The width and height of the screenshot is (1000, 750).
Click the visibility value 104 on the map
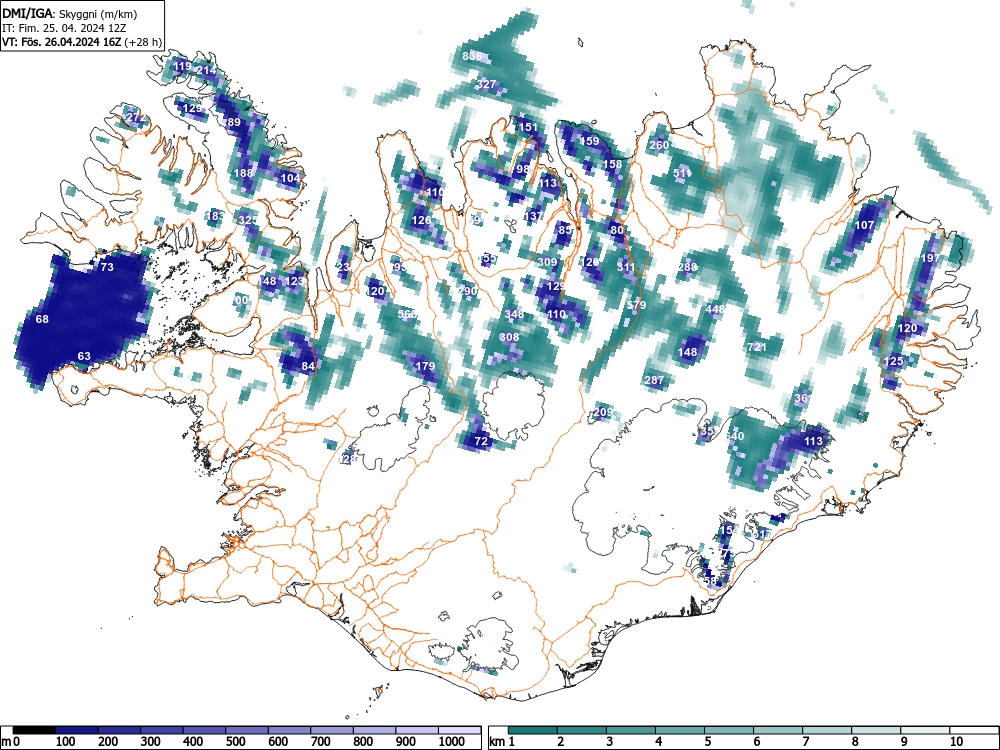point(290,178)
